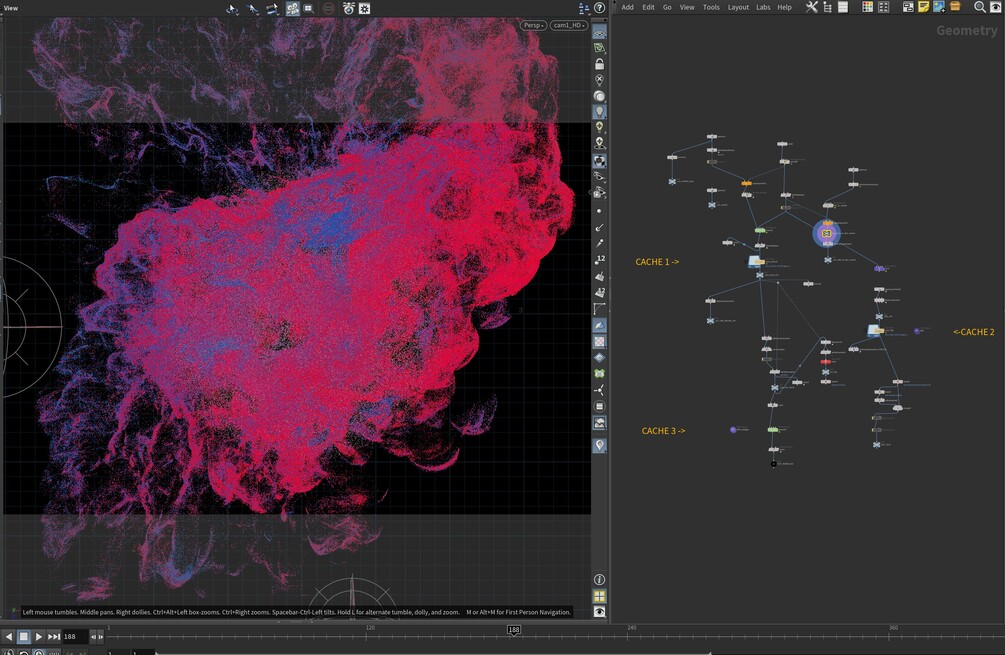Play the timeline forward
The height and width of the screenshot is (655, 1005).
pyautogui.click(x=38, y=636)
